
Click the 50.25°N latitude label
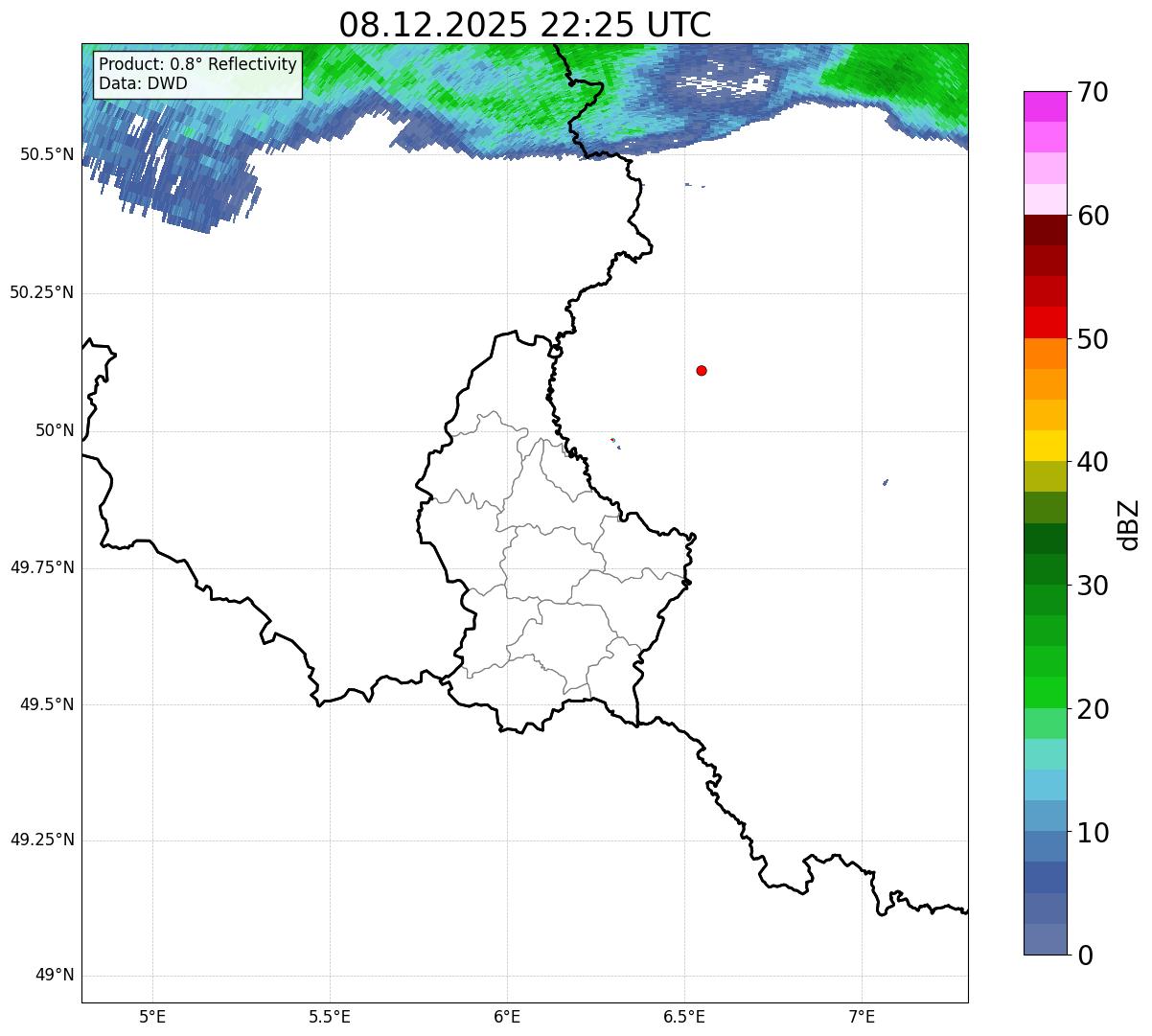click(x=41, y=292)
